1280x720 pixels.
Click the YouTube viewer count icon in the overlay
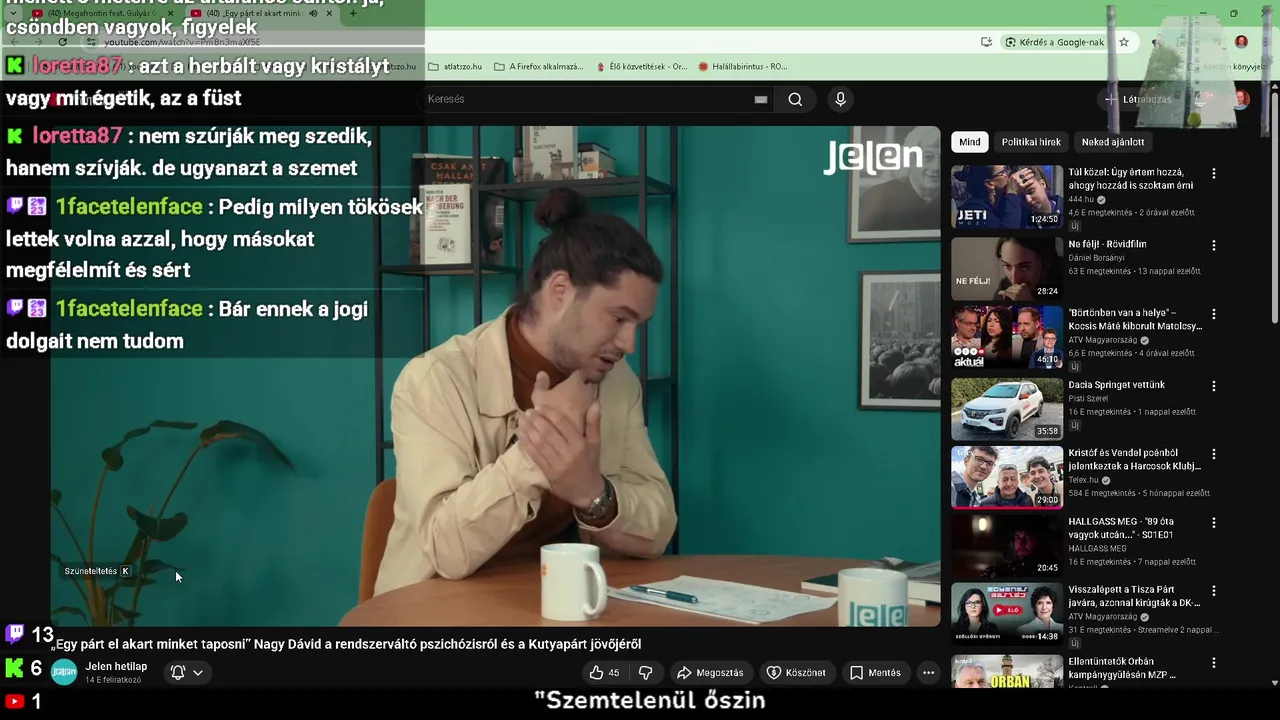click(x=14, y=702)
